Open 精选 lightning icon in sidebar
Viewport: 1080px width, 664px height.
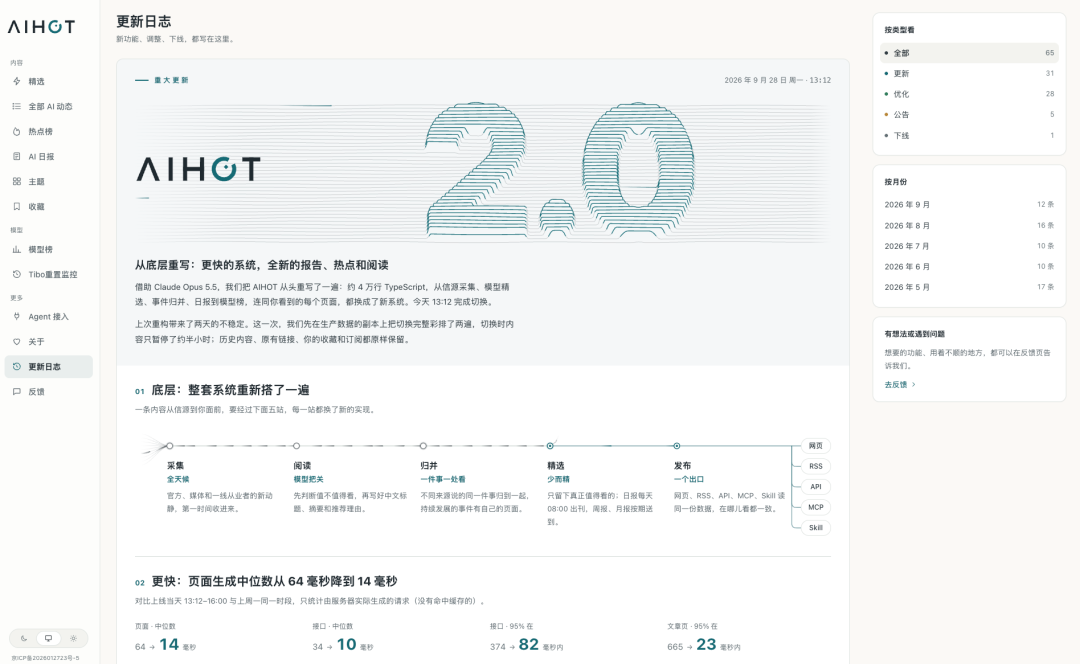(17, 81)
